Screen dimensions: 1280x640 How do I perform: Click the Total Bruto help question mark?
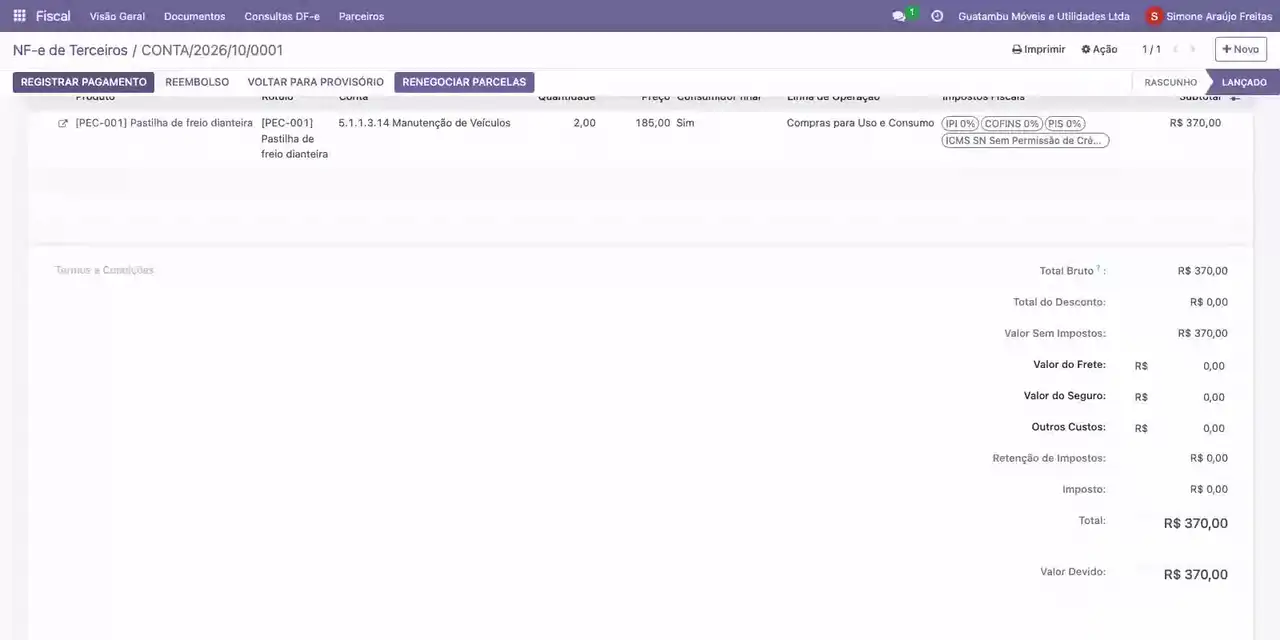(1098, 268)
